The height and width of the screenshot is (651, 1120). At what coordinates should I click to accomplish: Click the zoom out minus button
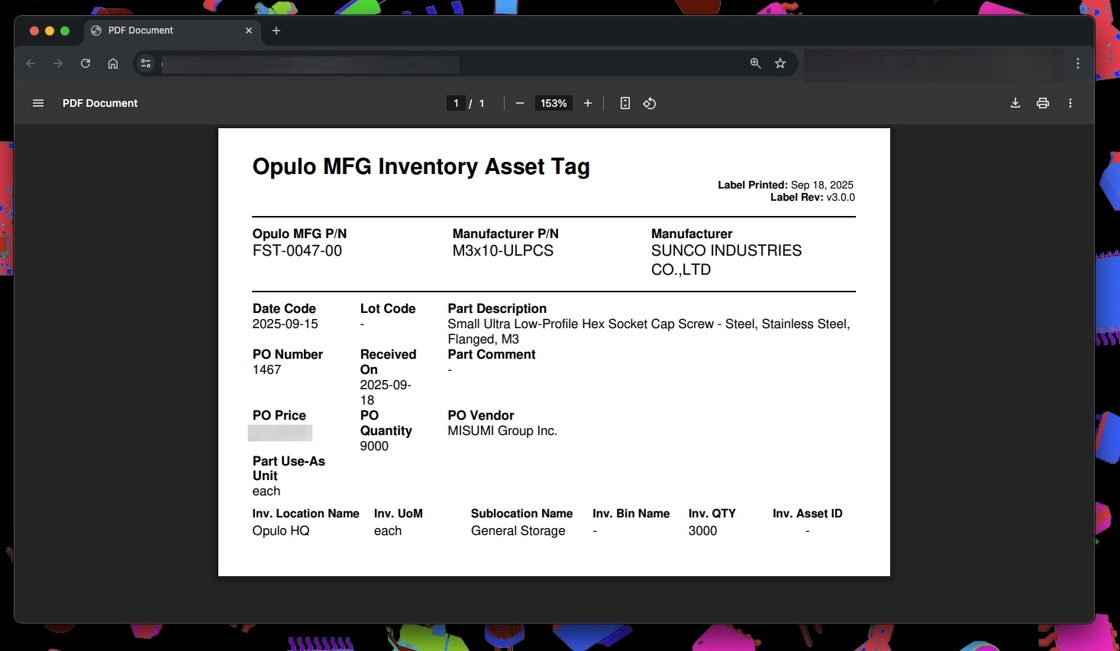tap(519, 103)
